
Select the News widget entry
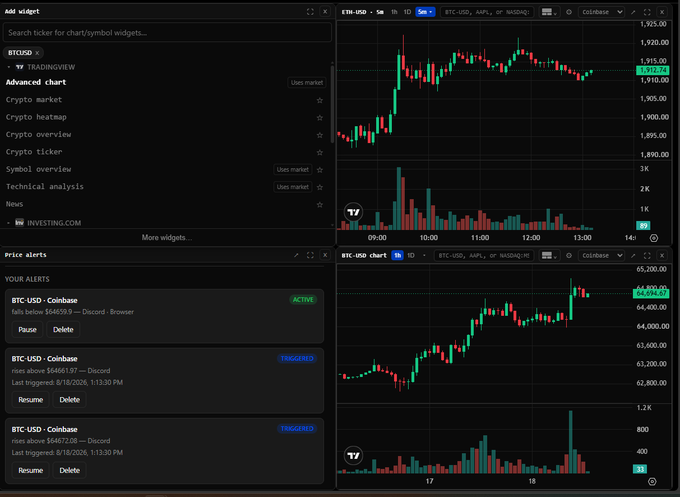click(14, 204)
